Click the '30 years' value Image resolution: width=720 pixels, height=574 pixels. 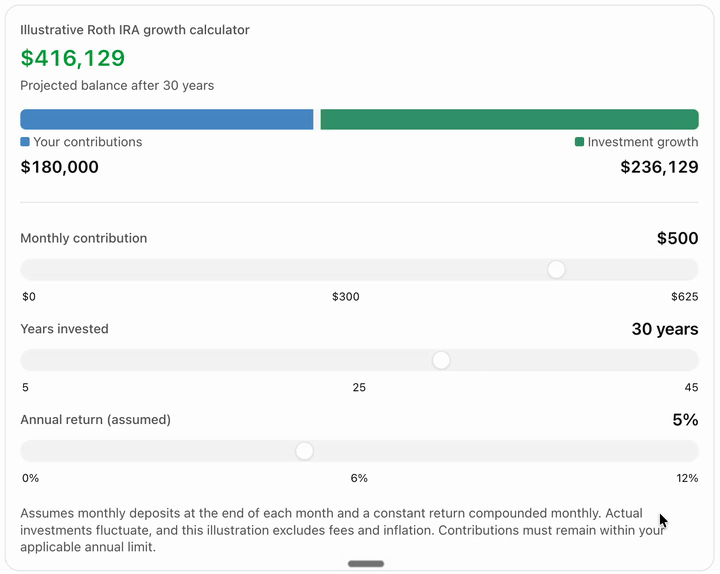click(665, 329)
